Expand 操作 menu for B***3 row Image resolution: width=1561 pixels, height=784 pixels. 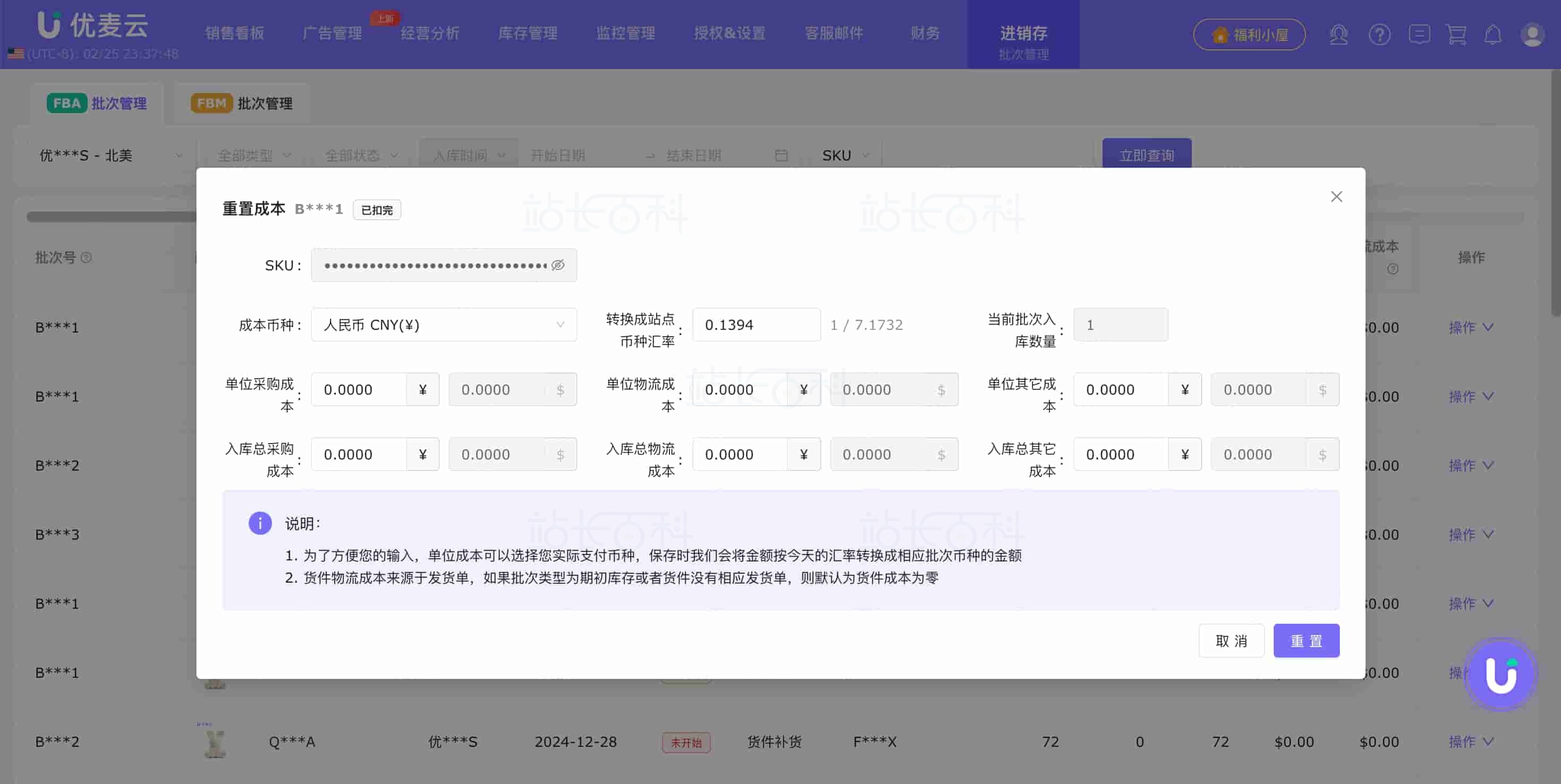pyautogui.click(x=1471, y=534)
